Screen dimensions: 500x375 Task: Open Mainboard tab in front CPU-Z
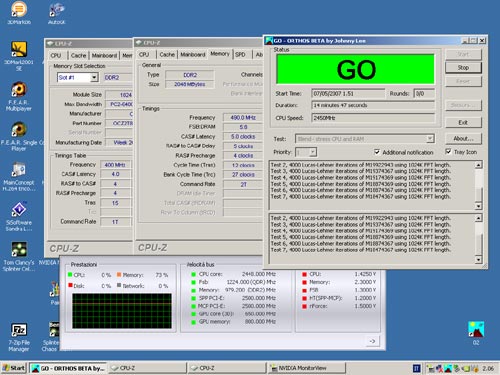pyautogui.click(x=193, y=54)
